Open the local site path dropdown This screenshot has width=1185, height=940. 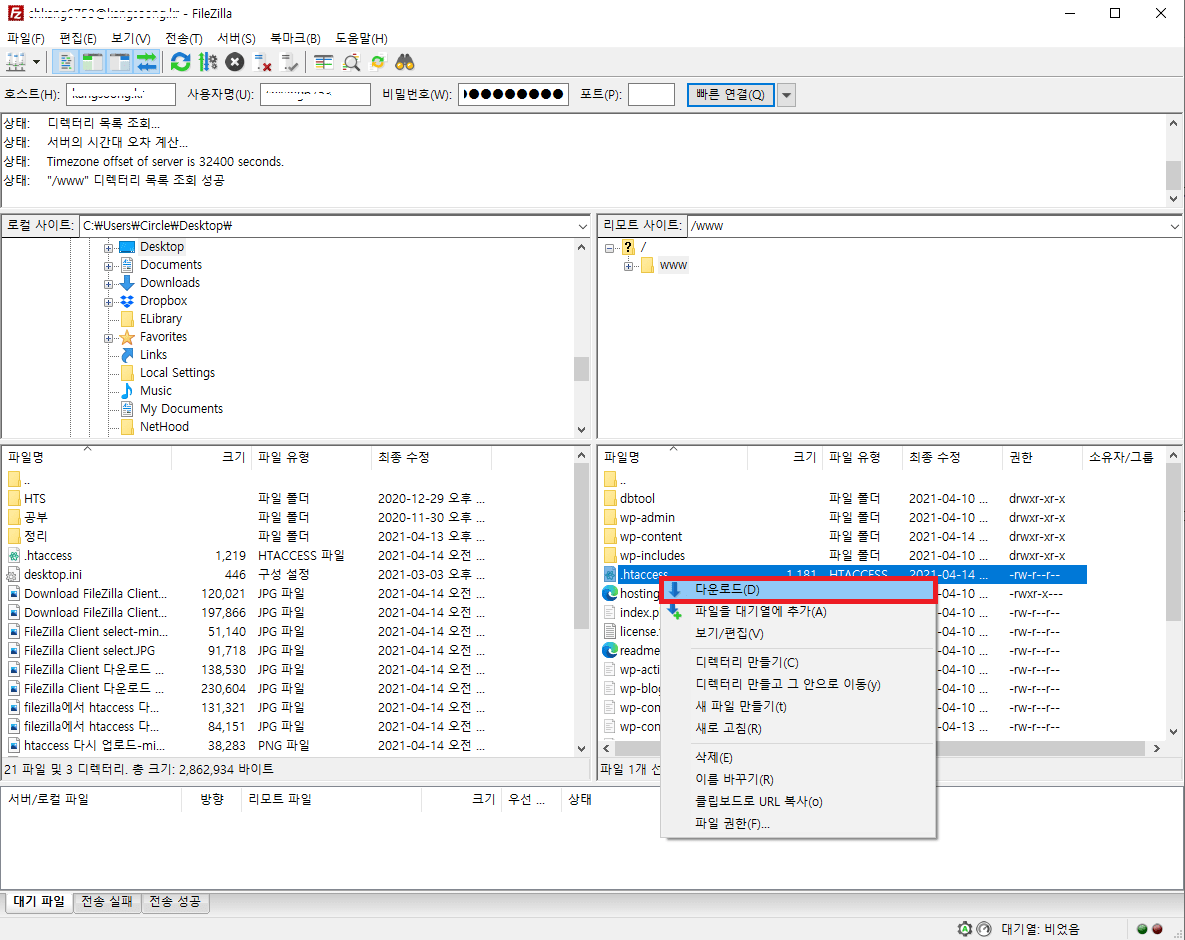[583, 226]
